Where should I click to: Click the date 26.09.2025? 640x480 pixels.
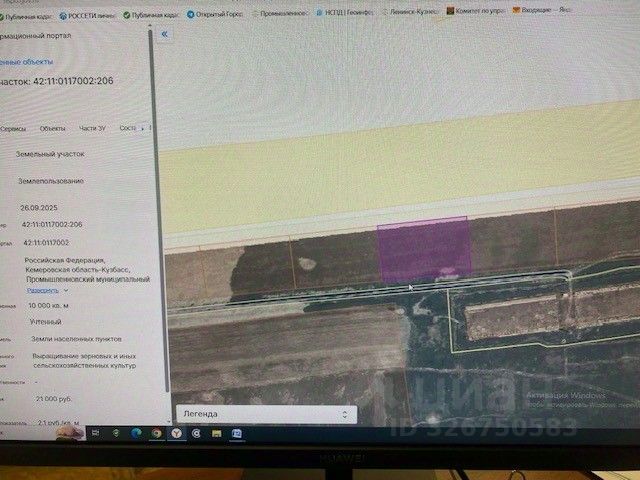click(x=39, y=208)
